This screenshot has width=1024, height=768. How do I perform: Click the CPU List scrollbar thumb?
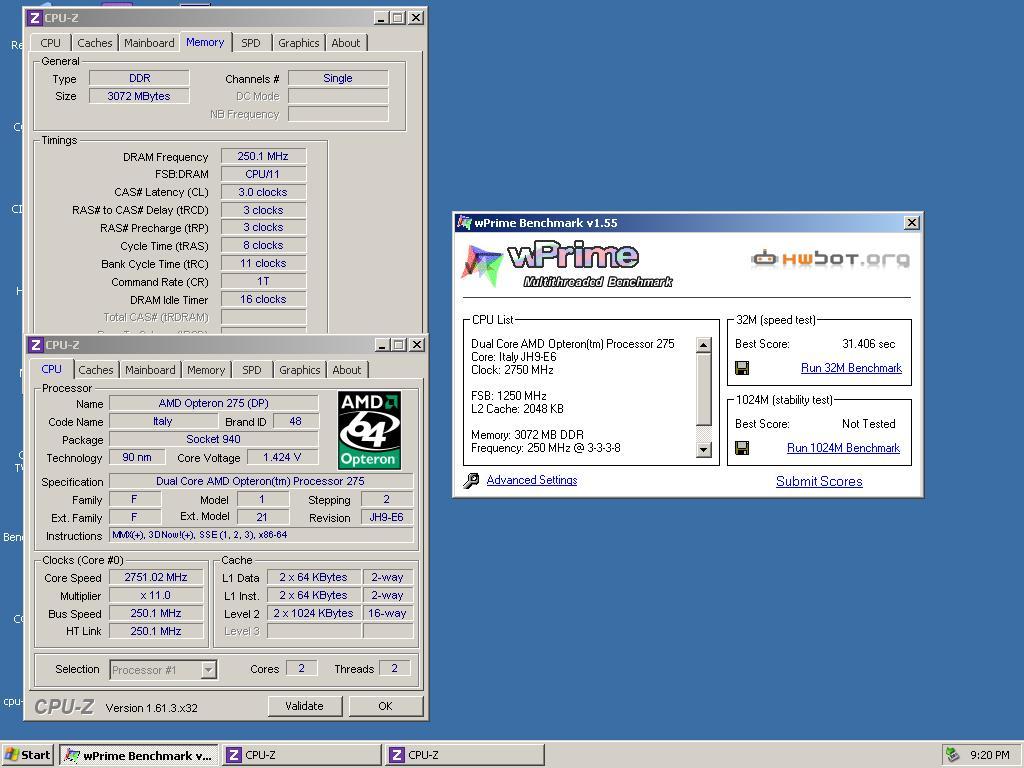703,389
